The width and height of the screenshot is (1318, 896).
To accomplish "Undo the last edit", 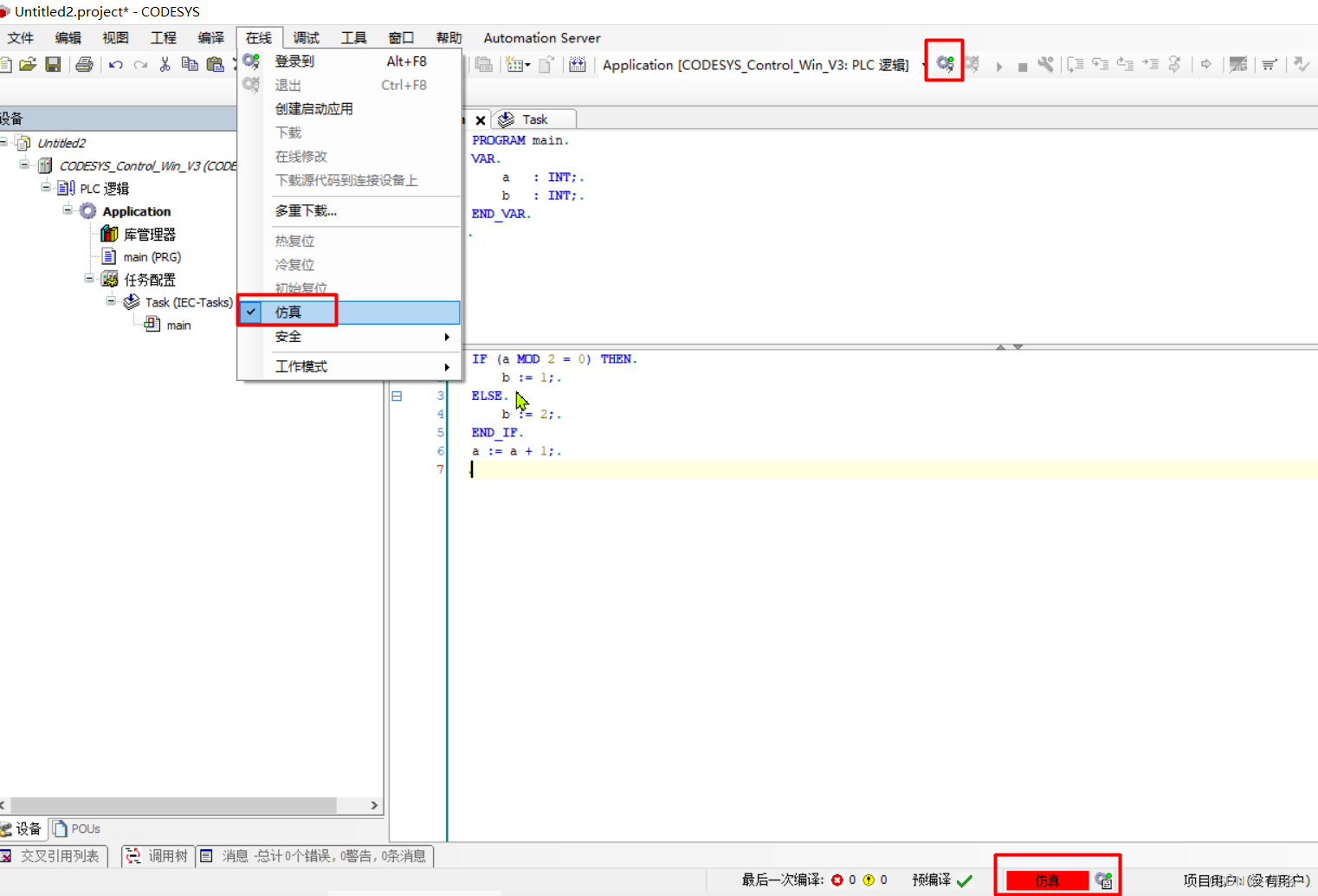I will [x=115, y=65].
